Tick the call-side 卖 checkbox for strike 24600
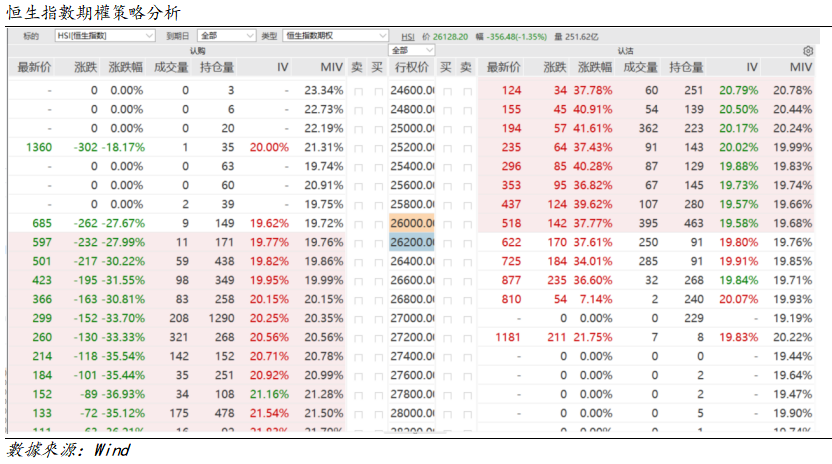The width and height of the screenshot is (832, 464). 357,90
